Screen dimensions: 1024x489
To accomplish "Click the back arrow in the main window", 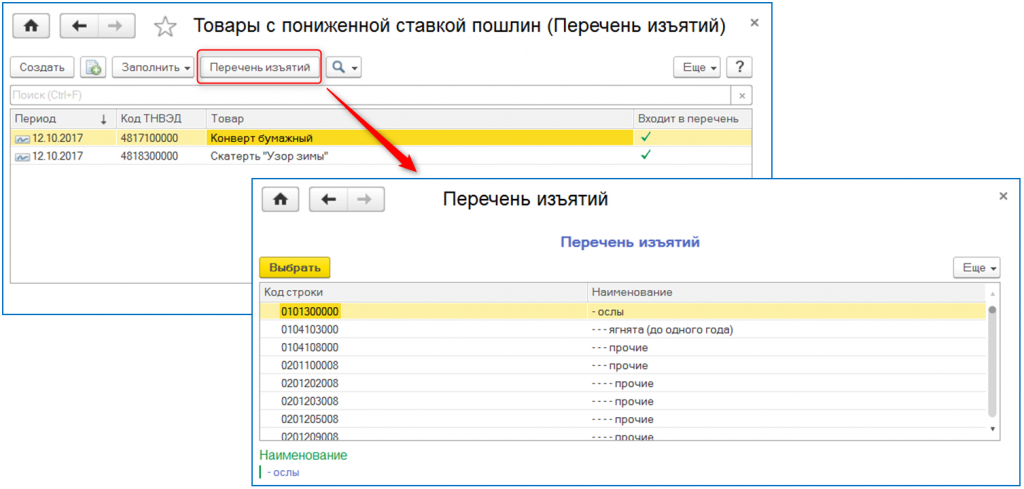I will (81, 26).
